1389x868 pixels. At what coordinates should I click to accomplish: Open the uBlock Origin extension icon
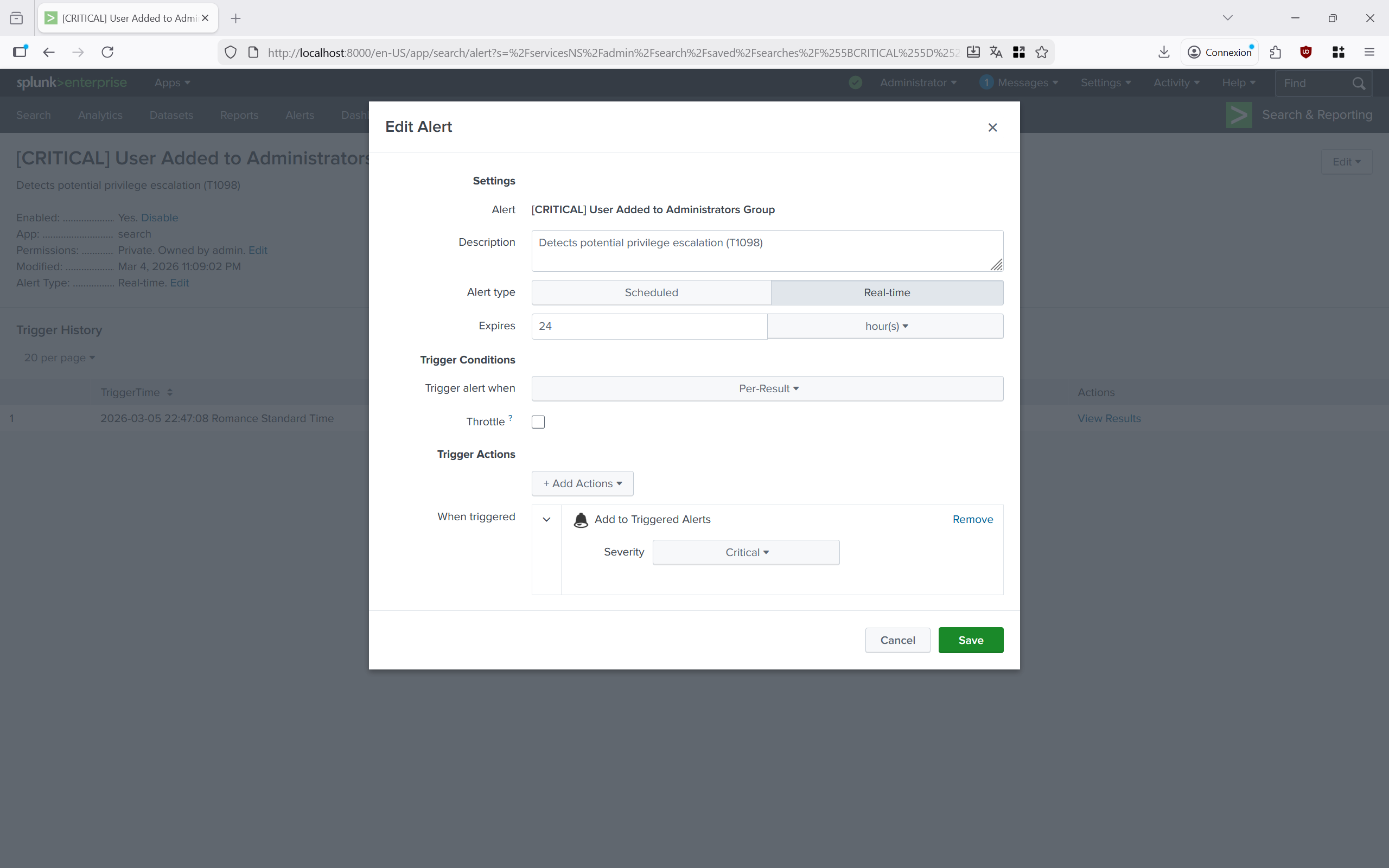tap(1306, 52)
